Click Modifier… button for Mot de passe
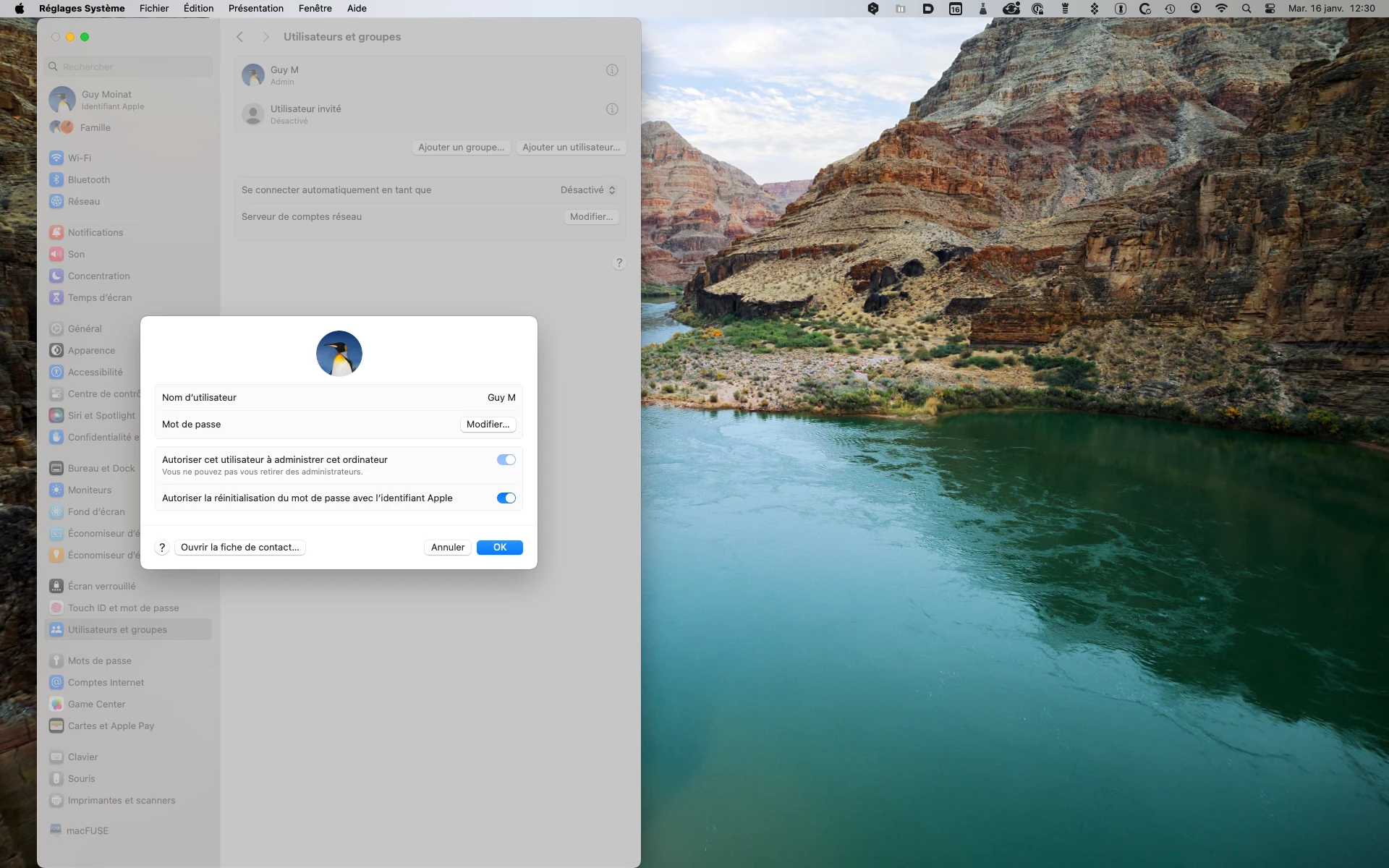 click(488, 425)
